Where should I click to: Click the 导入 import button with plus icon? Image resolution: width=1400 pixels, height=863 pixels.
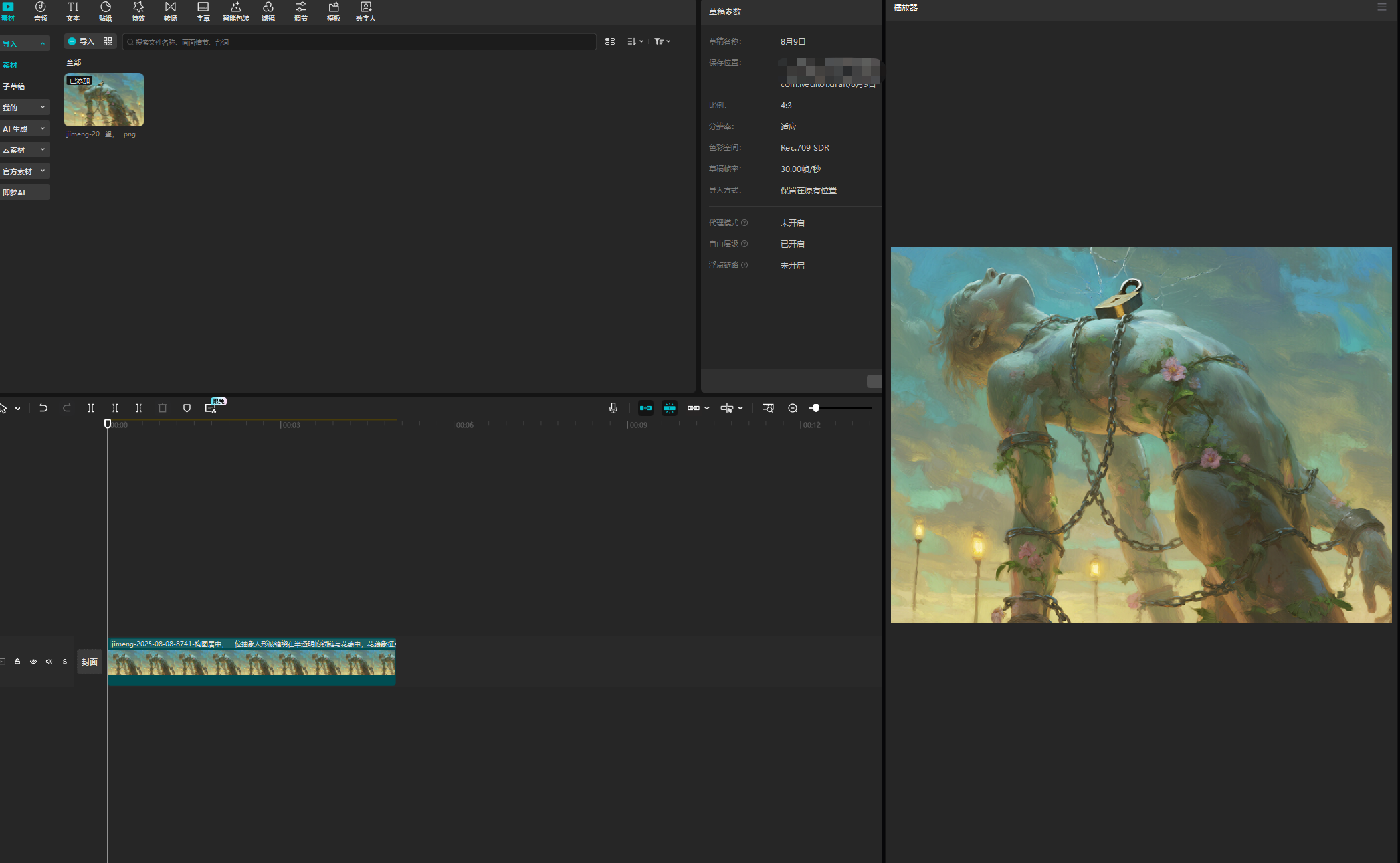pos(81,41)
